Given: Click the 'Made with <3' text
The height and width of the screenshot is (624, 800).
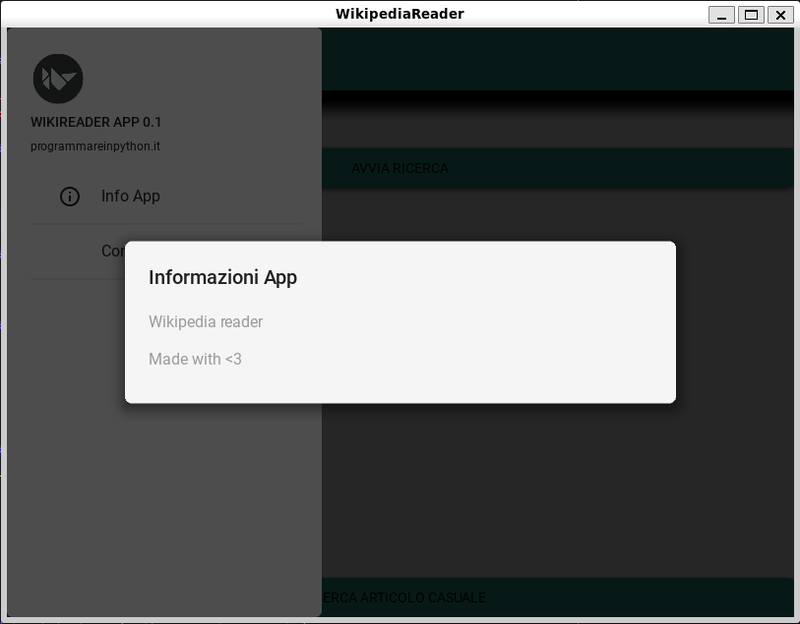Looking at the screenshot, I should point(195,359).
